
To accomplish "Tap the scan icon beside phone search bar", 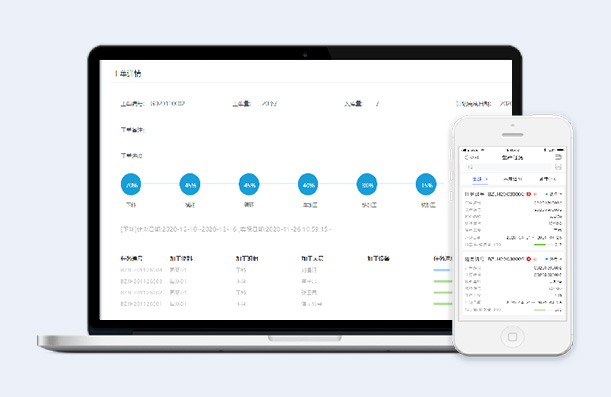I will pyautogui.click(x=558, y=167).
